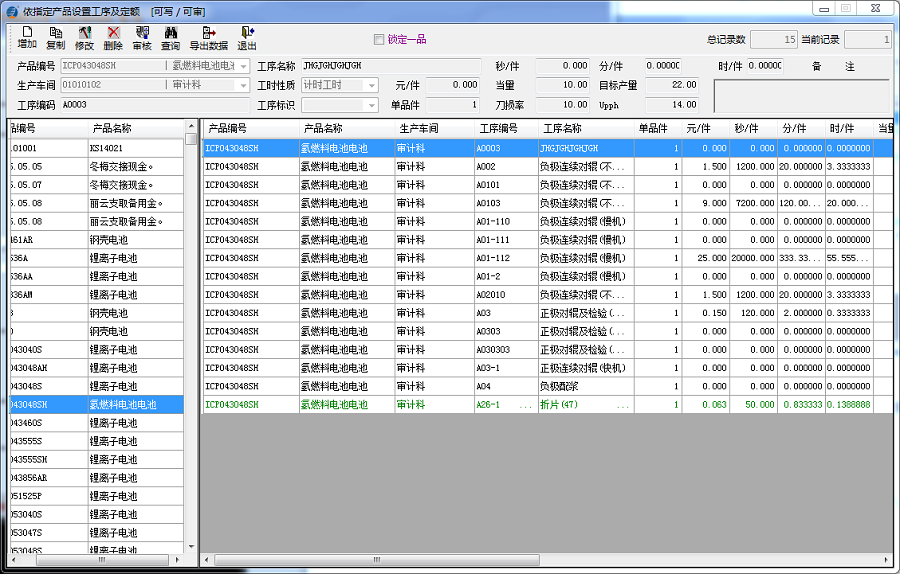Screen dimensions: 900x574
Task: Click the 备注 remarks text box
Action: click(801, 96)
